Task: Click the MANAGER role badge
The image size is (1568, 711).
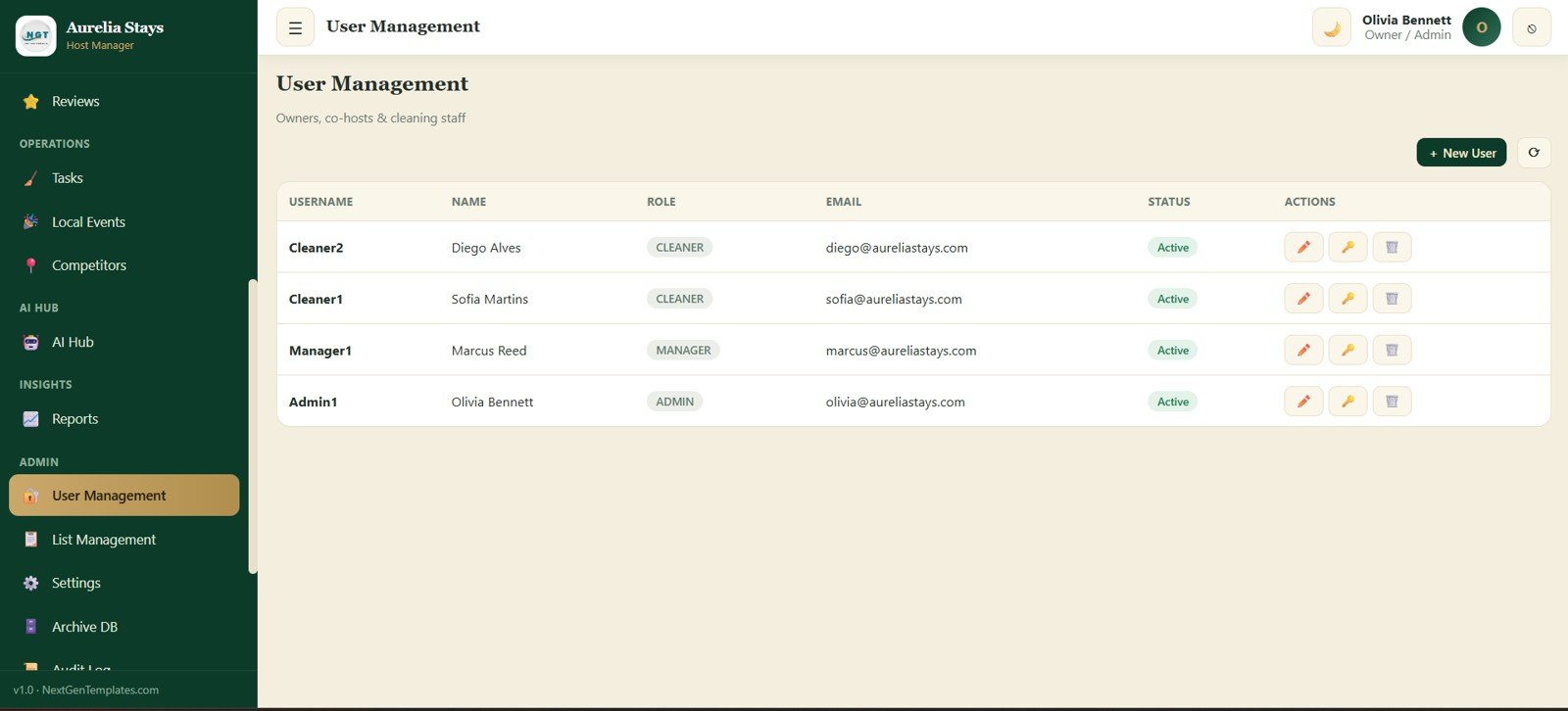Action: coord(683,350)
